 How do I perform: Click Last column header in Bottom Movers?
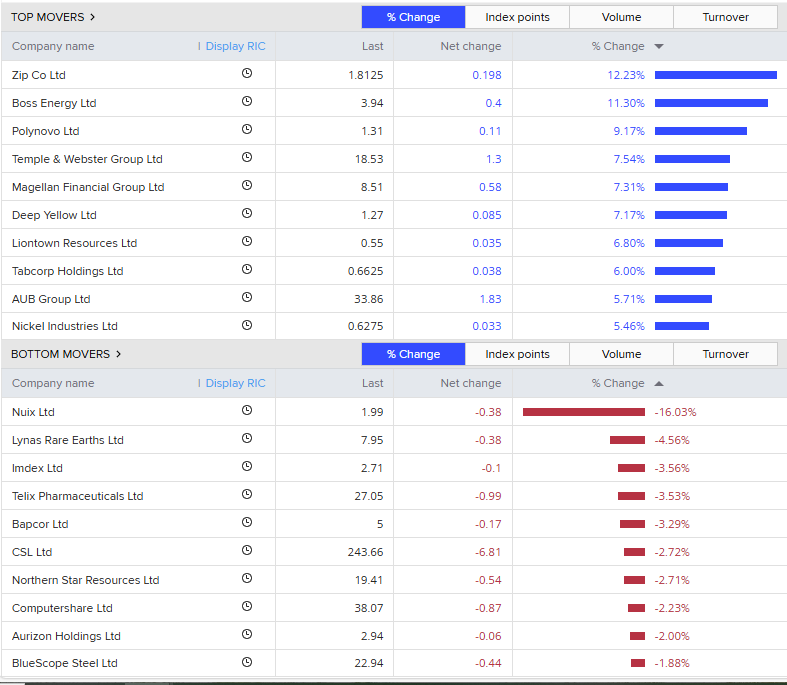[x=372, y=383]
